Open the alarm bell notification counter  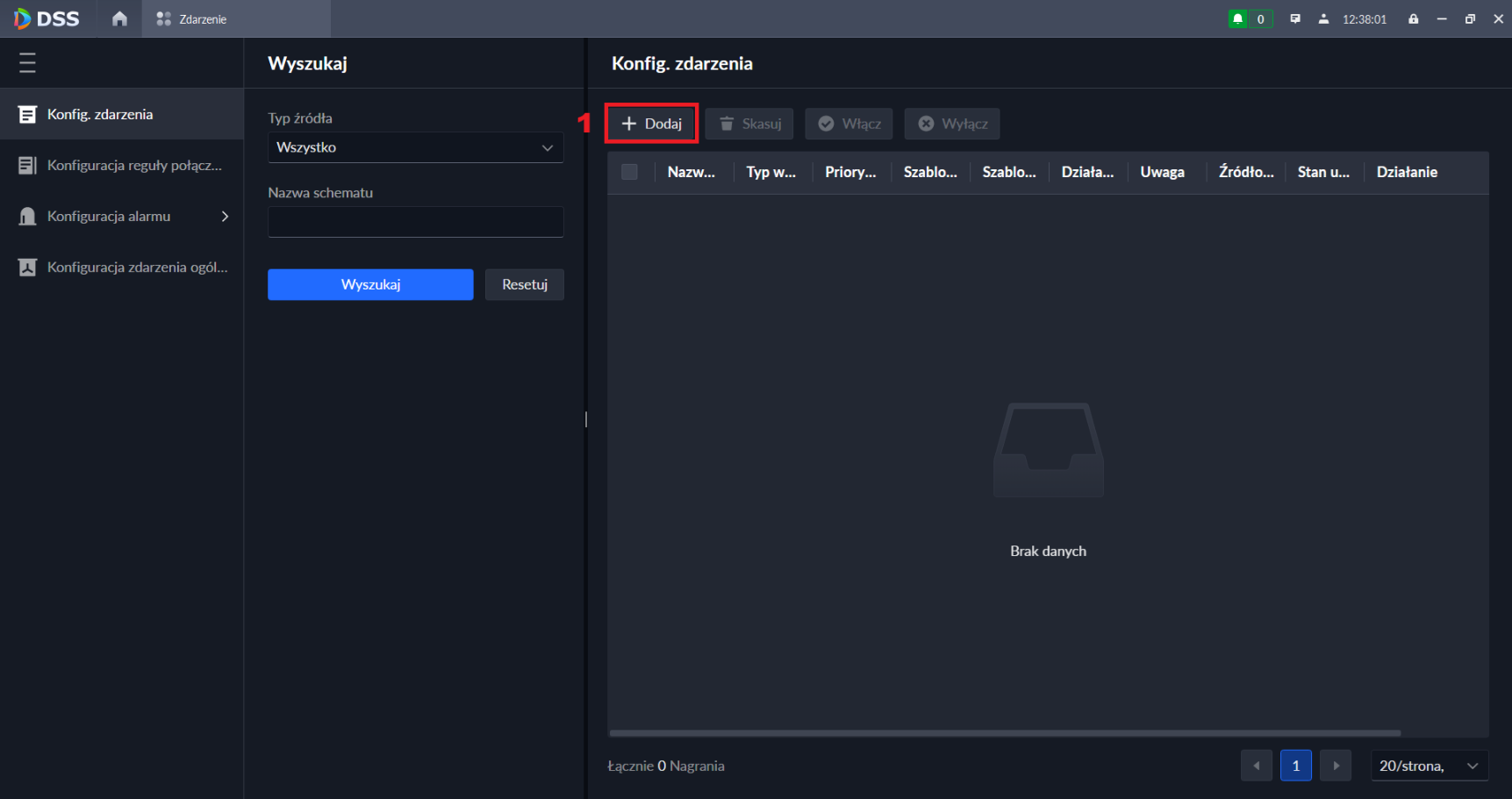point(1250,18)
